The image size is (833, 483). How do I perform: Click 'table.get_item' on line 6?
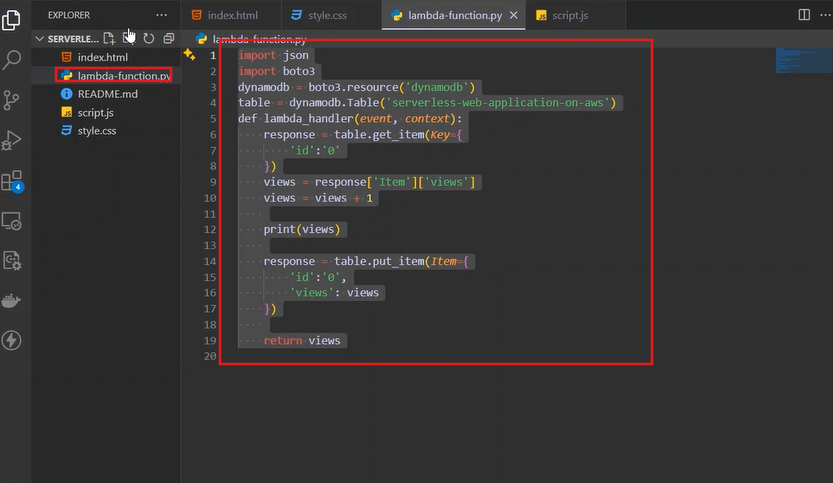[x=379, y=134]
